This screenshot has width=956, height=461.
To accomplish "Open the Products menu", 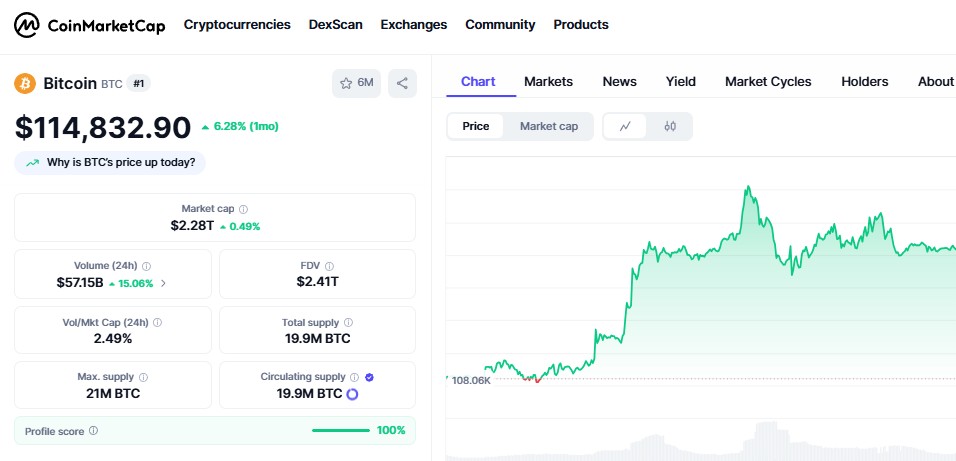I will [x=581, y=25].
